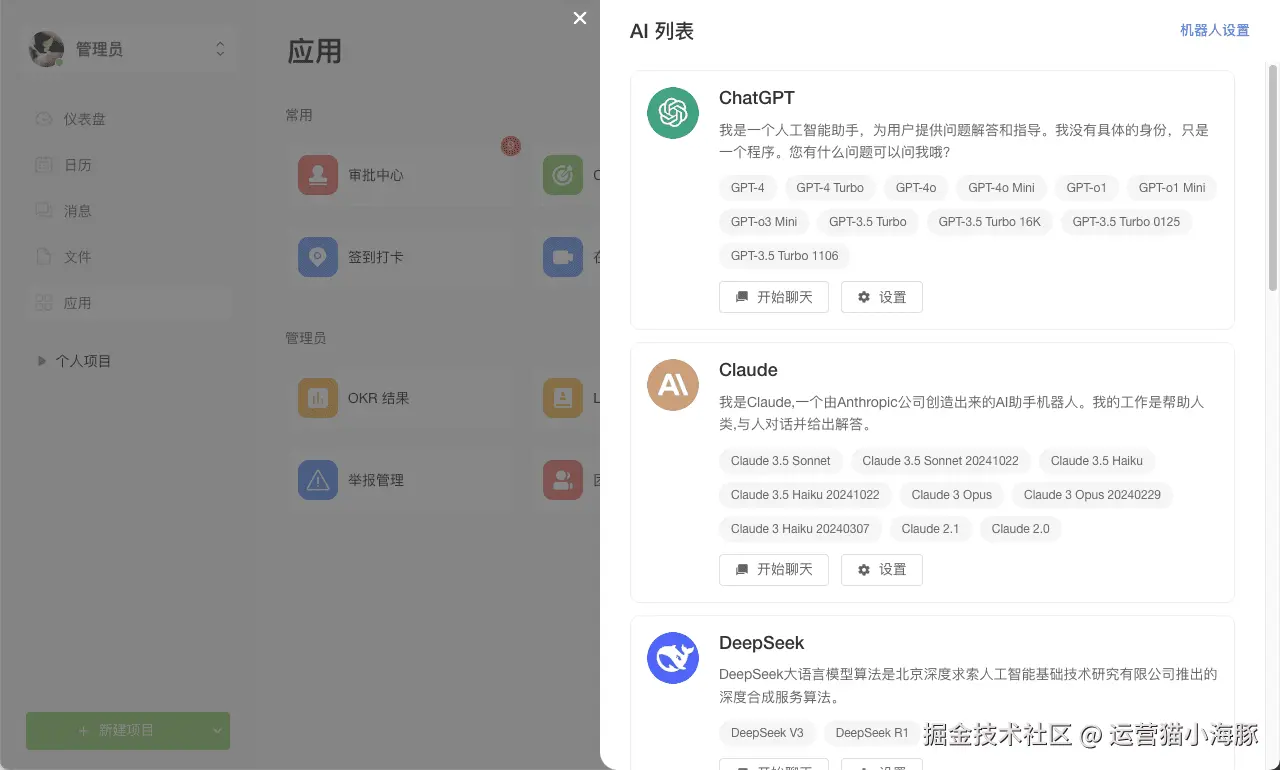
Task: Go to 日历 in the sidebar
Action: coord(129,165)
